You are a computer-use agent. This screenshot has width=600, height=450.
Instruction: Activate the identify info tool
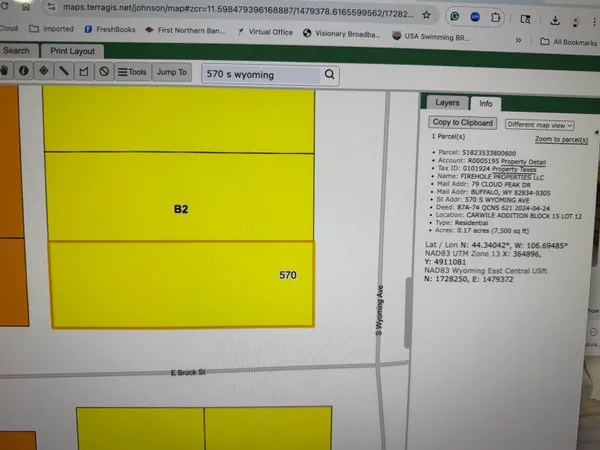click(x=24, y=71)
